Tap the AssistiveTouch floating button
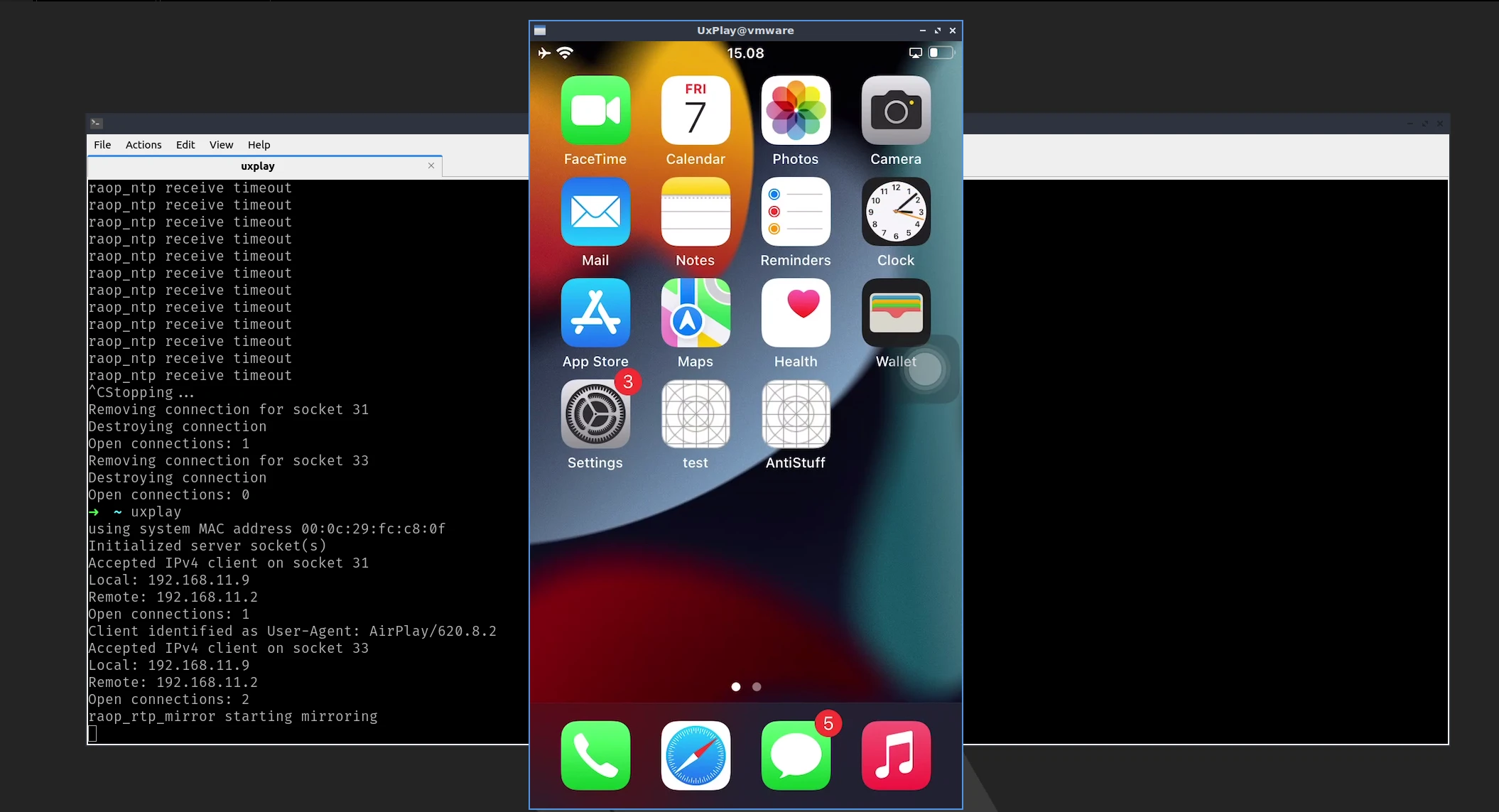The image size is (1499, 812). [925, 369]
